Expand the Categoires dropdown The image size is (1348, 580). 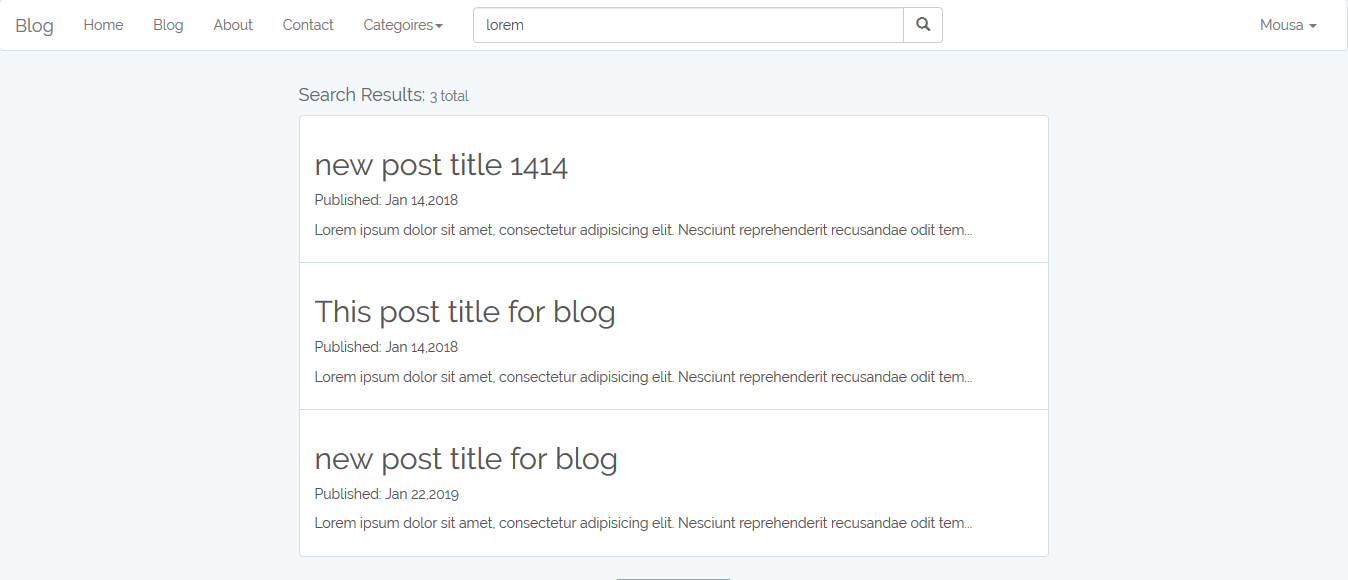point(403,25)
